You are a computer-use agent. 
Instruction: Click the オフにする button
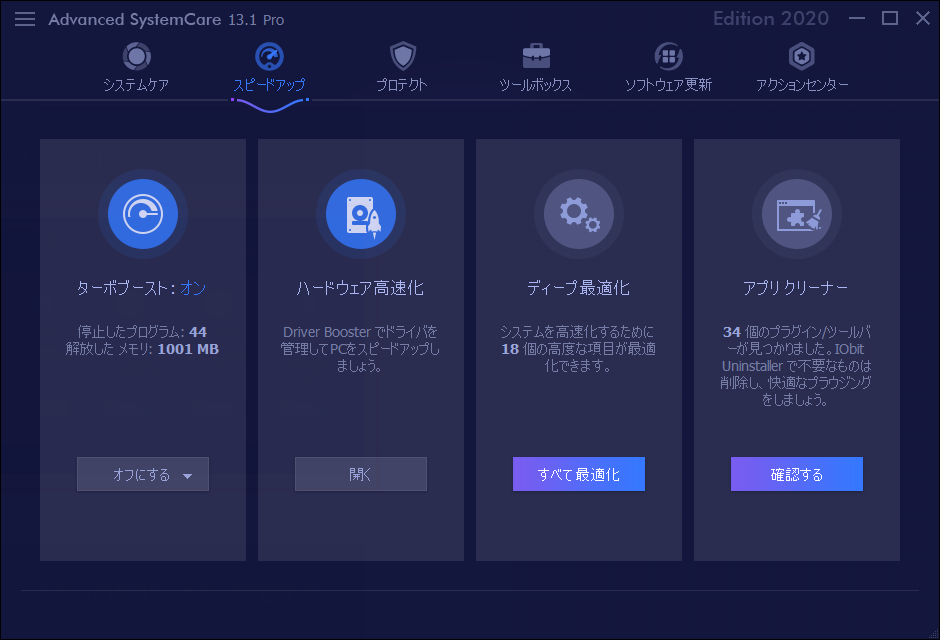[x=143, y=474]
